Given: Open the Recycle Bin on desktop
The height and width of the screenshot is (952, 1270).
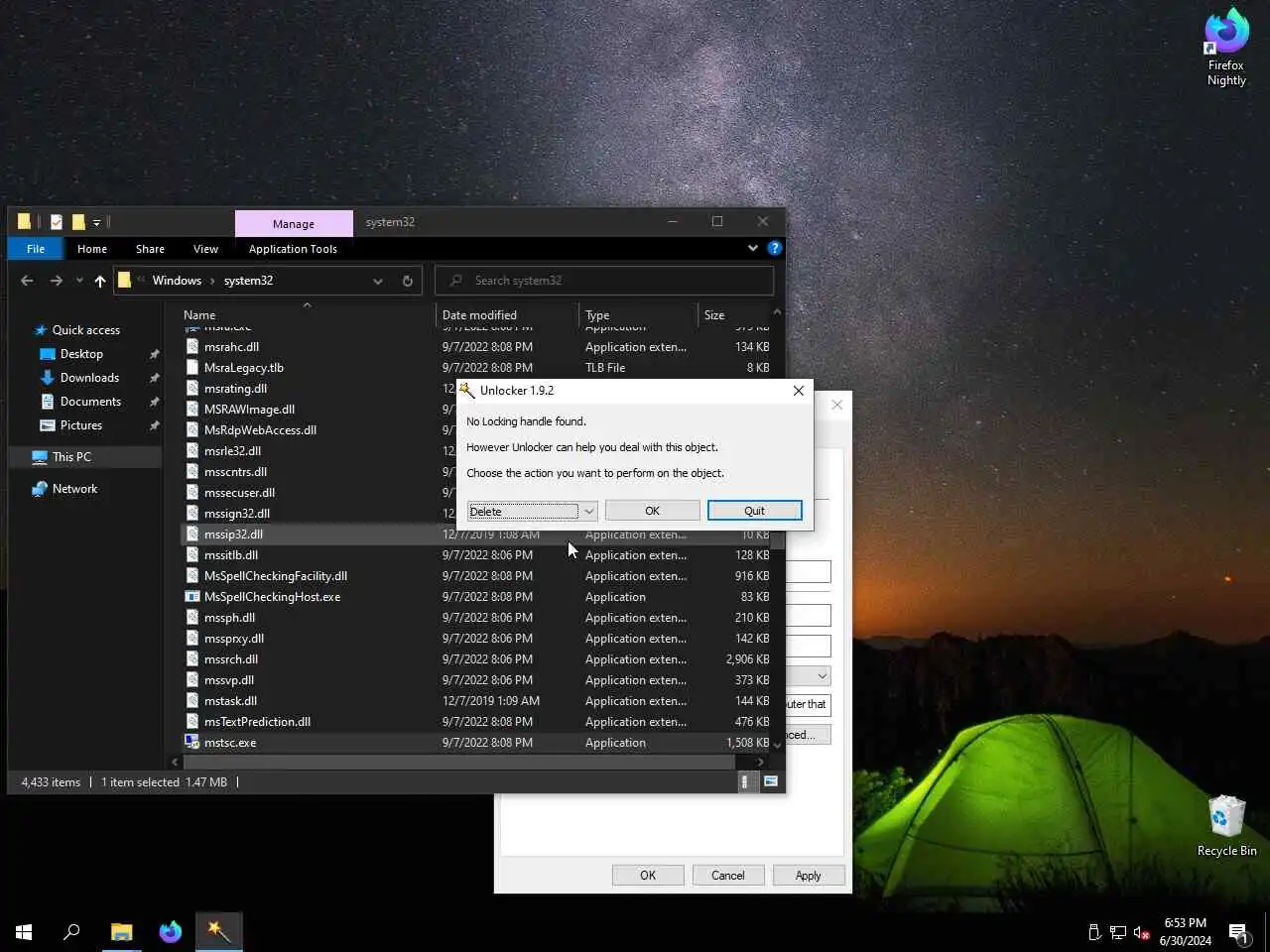Looking at the screenshot, I should 1226,826.
